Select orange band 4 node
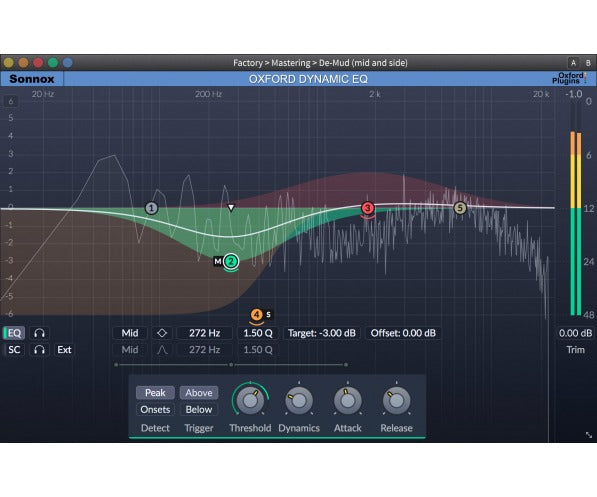 (257, 315)
